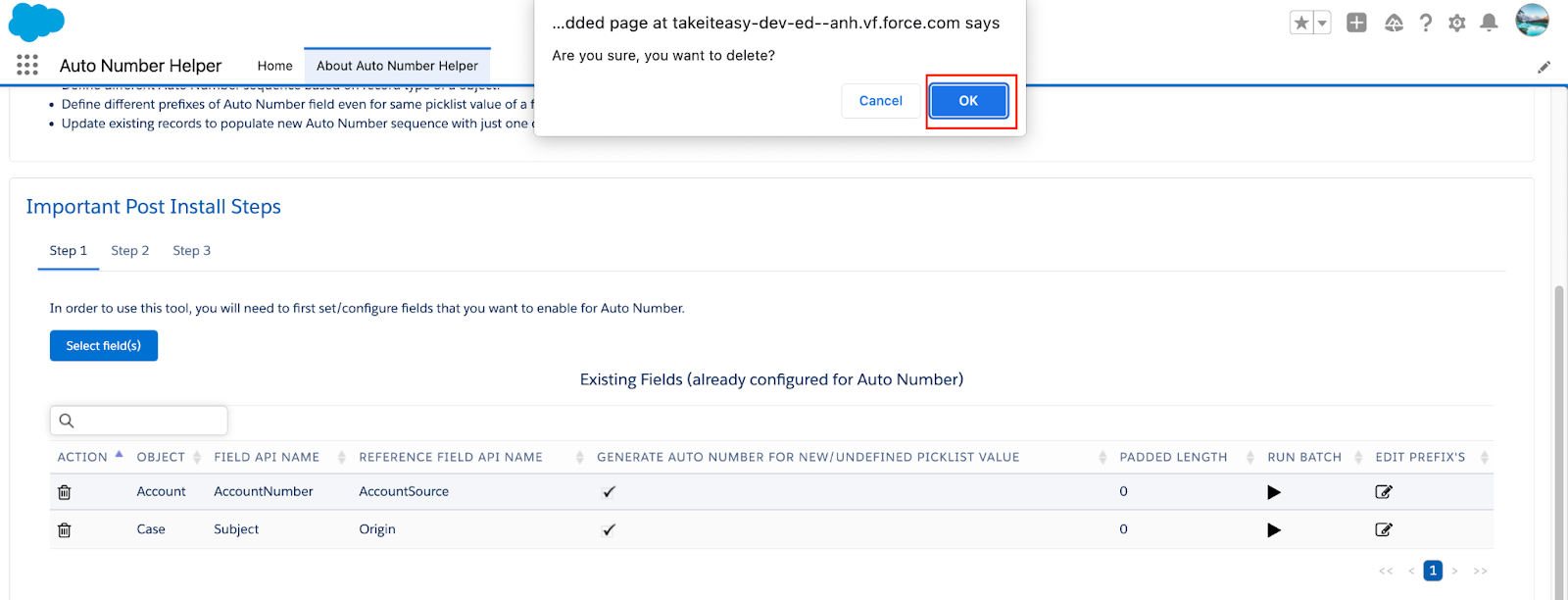Sort by the Action column header

click(x=89, y=457)
